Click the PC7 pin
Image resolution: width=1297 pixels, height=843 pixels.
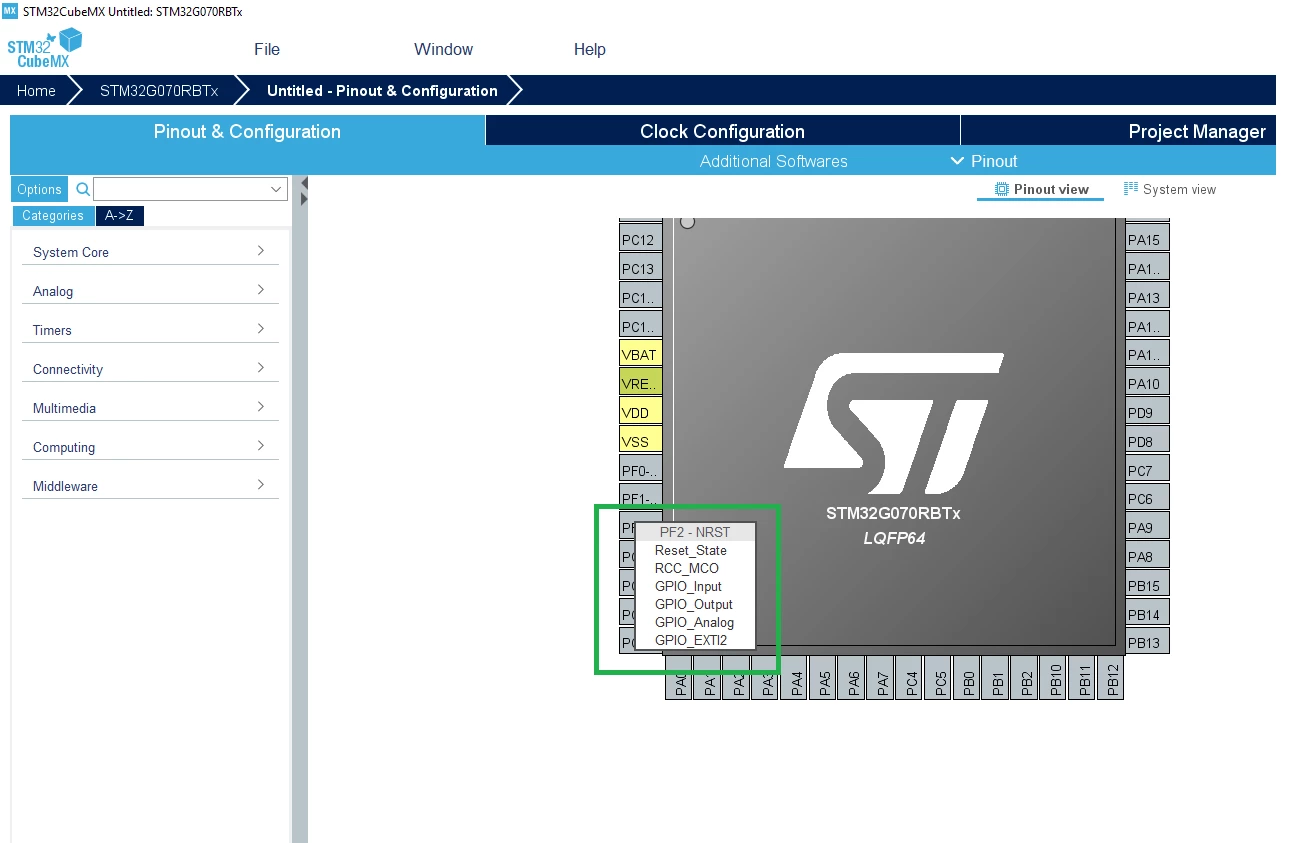(1147, 470)
